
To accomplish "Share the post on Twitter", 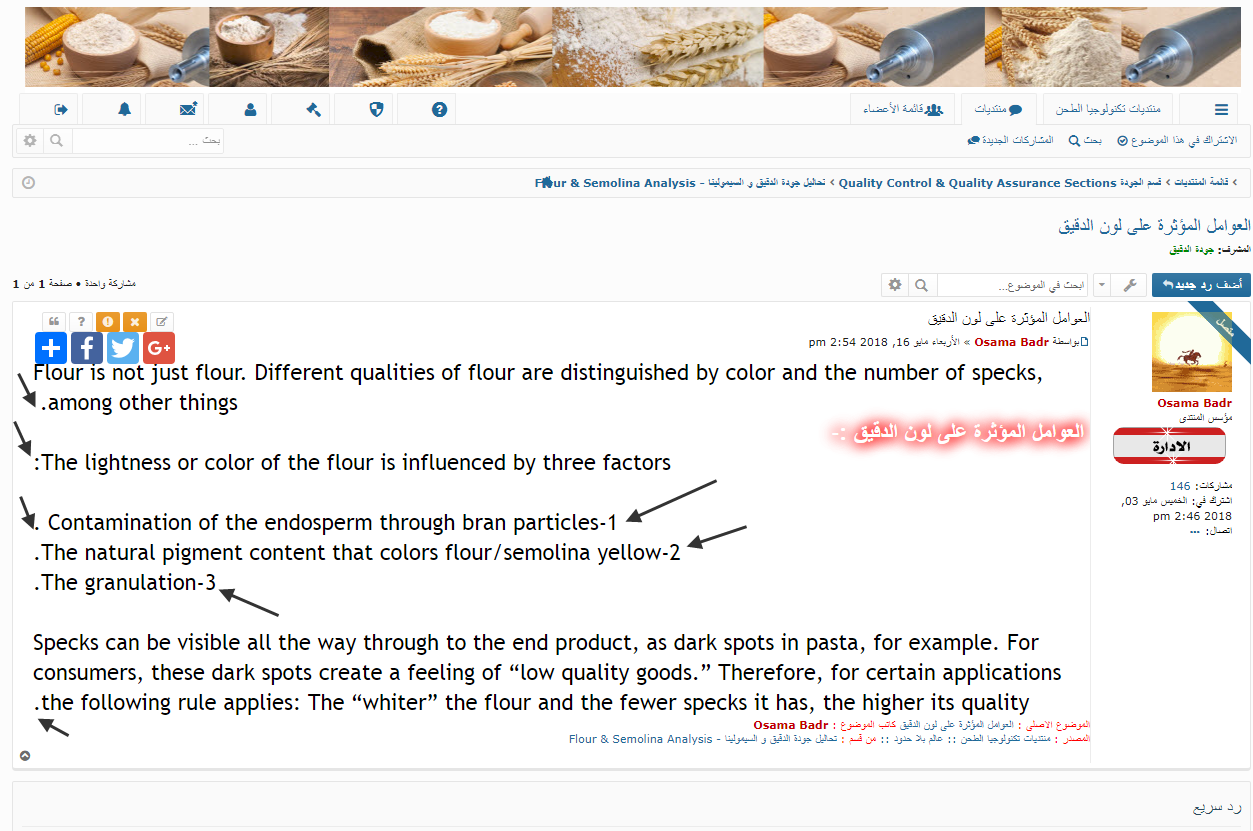I will (x=123, y=348).
